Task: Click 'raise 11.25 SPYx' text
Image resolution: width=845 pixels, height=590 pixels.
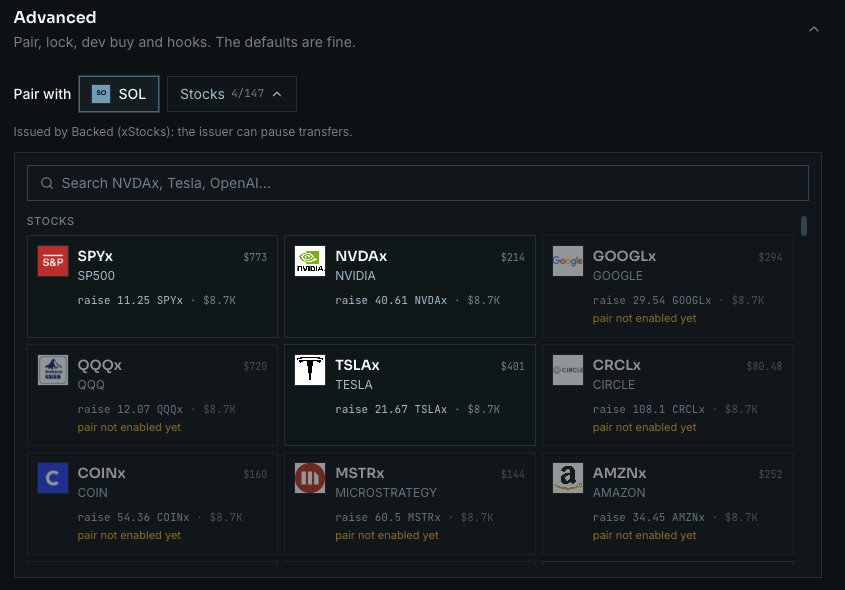Action: coord(130,300)
